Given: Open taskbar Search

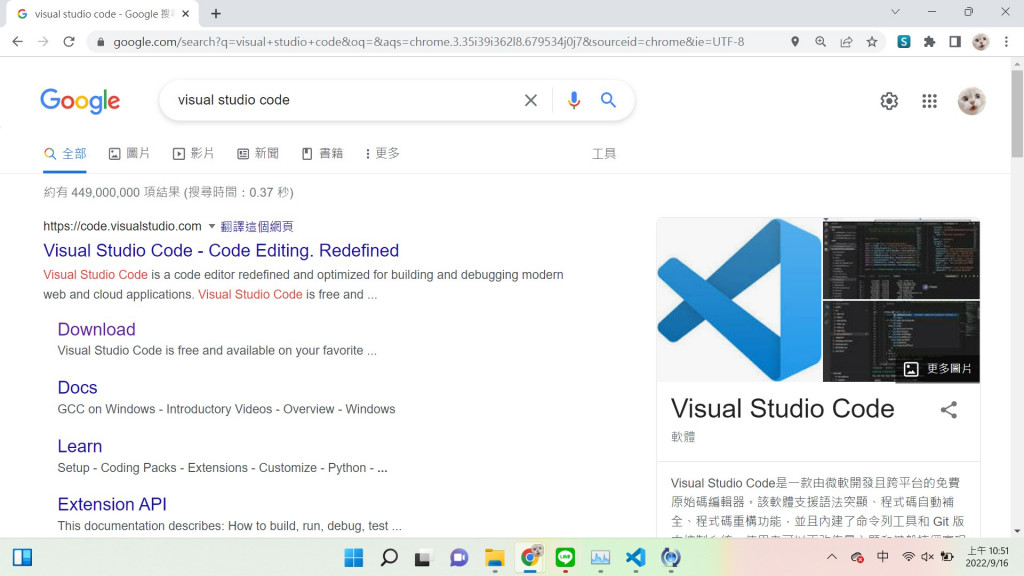Looking at the screenshot, I should [x=389, y=558].
